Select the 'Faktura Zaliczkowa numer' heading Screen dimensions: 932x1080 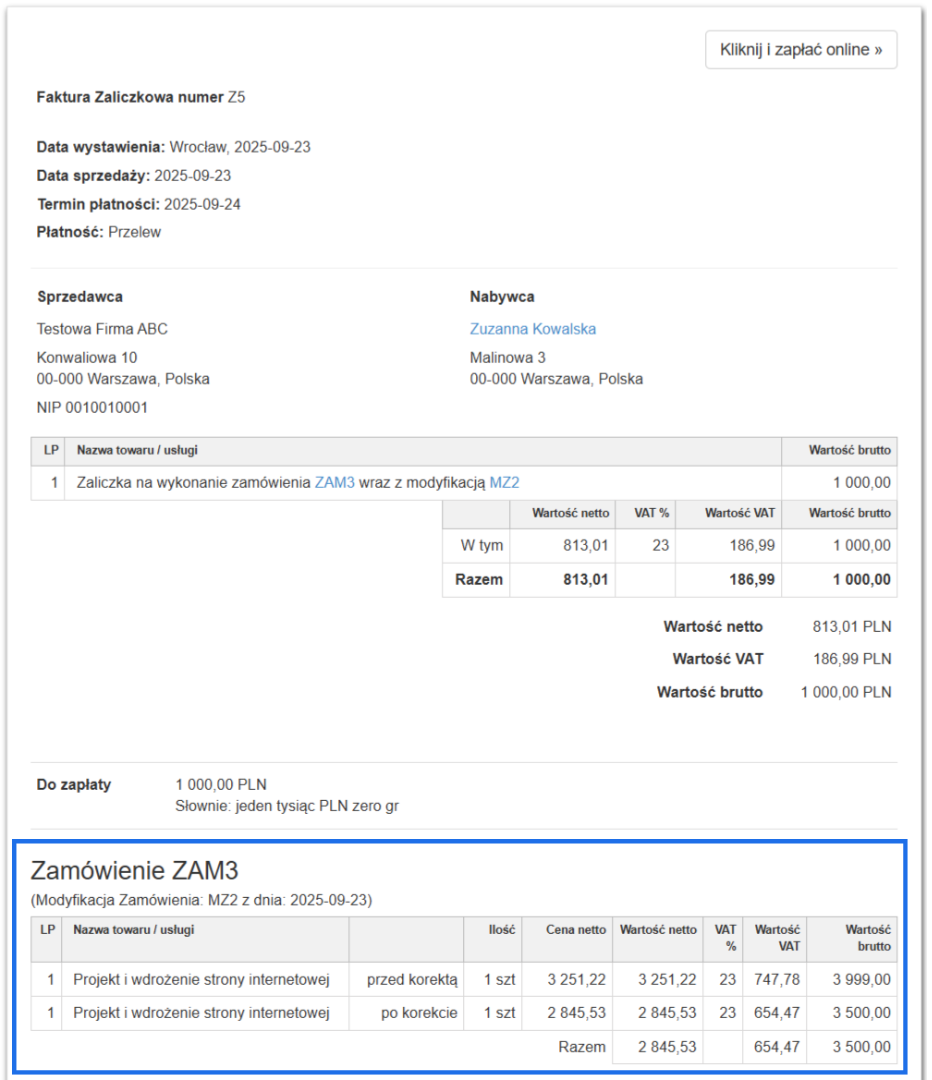point(130,97)
